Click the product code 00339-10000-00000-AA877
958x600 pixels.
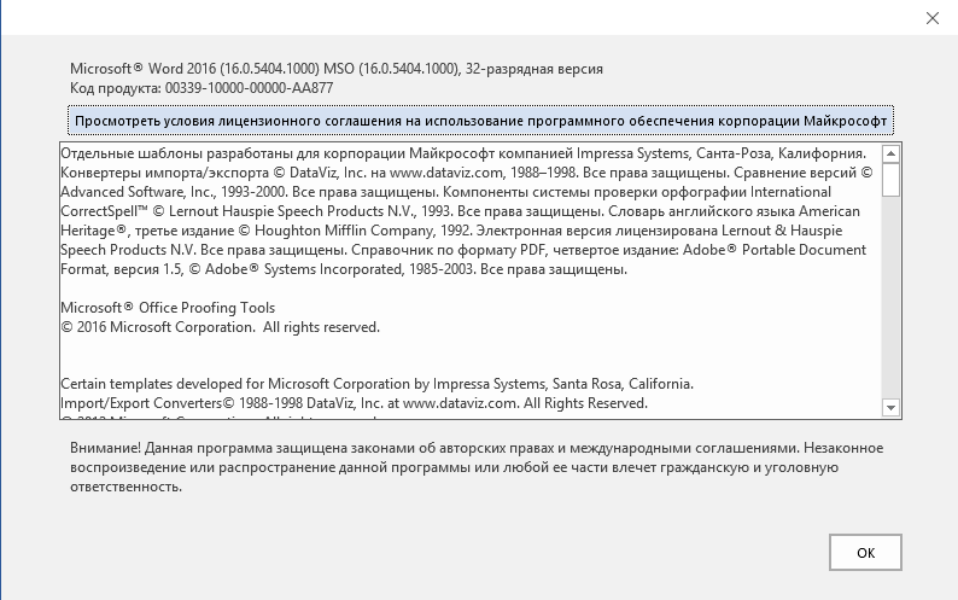coord(249,88)
